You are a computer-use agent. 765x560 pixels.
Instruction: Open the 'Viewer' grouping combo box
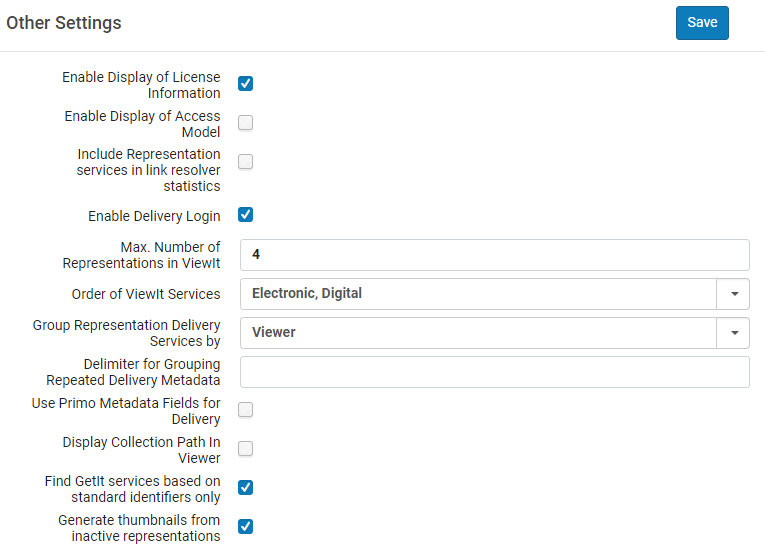click(x=478, y=333)
